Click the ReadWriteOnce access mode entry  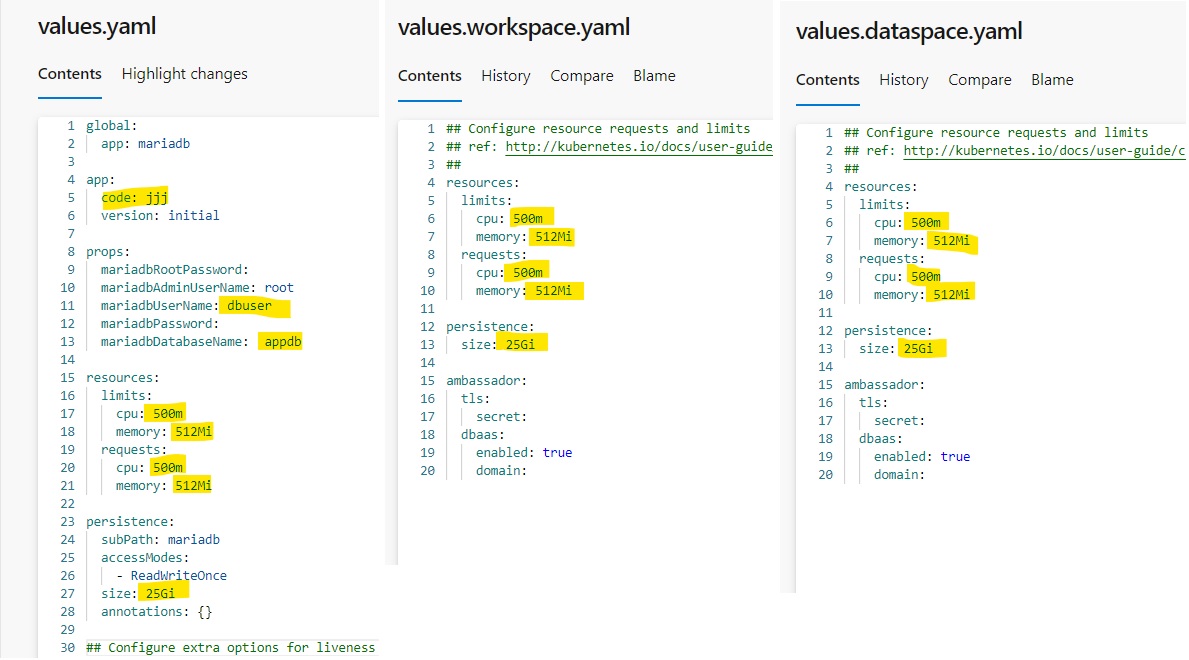coord(178,576)
